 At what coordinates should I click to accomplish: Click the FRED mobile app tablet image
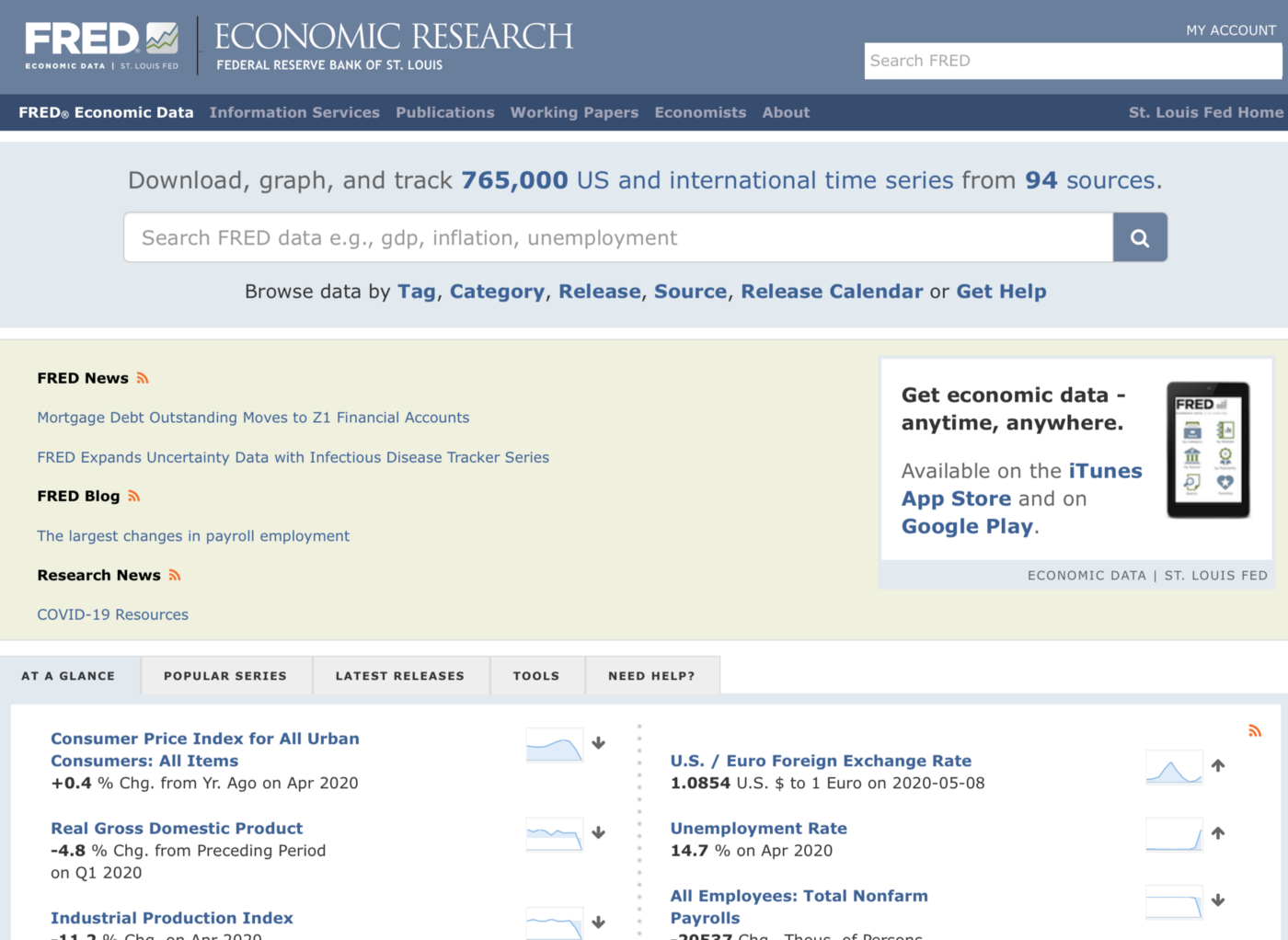[x=1208, y=450]
